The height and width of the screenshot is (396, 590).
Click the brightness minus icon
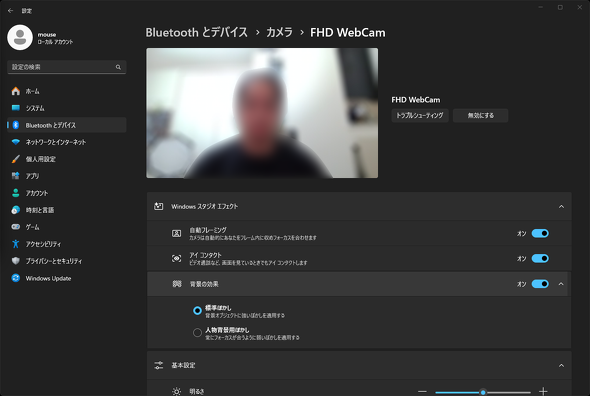pos(422,391)
